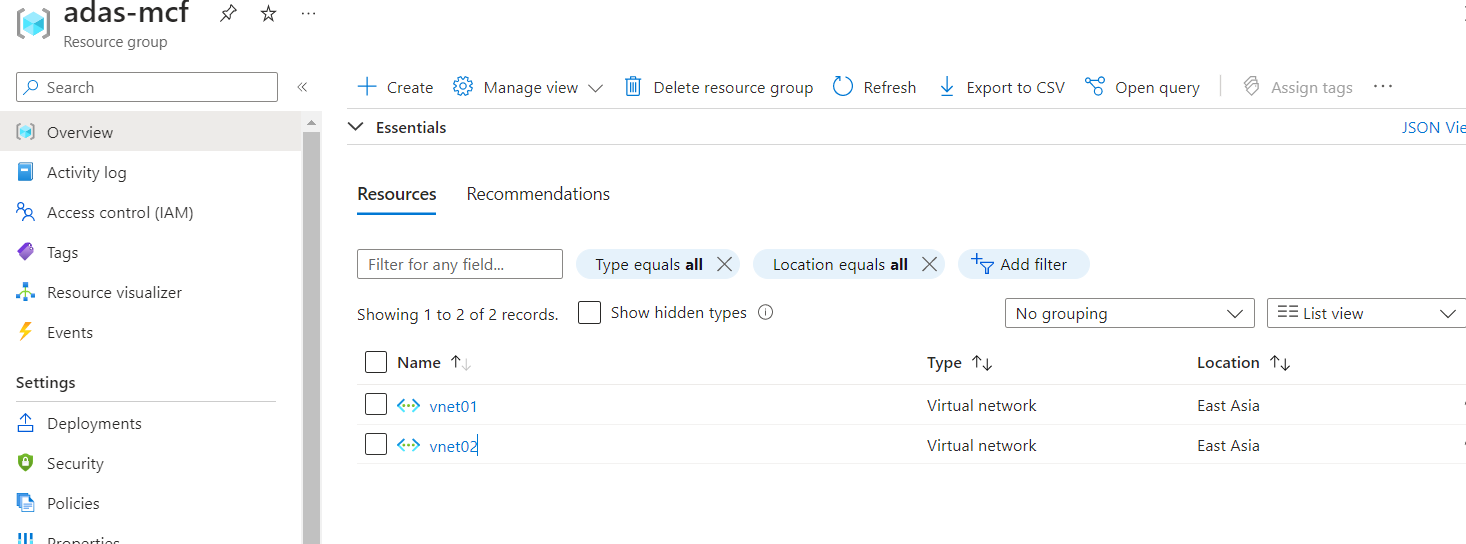Click the Open query icon
Screen dimensions: 1466x544
(x=1095, y=87)
